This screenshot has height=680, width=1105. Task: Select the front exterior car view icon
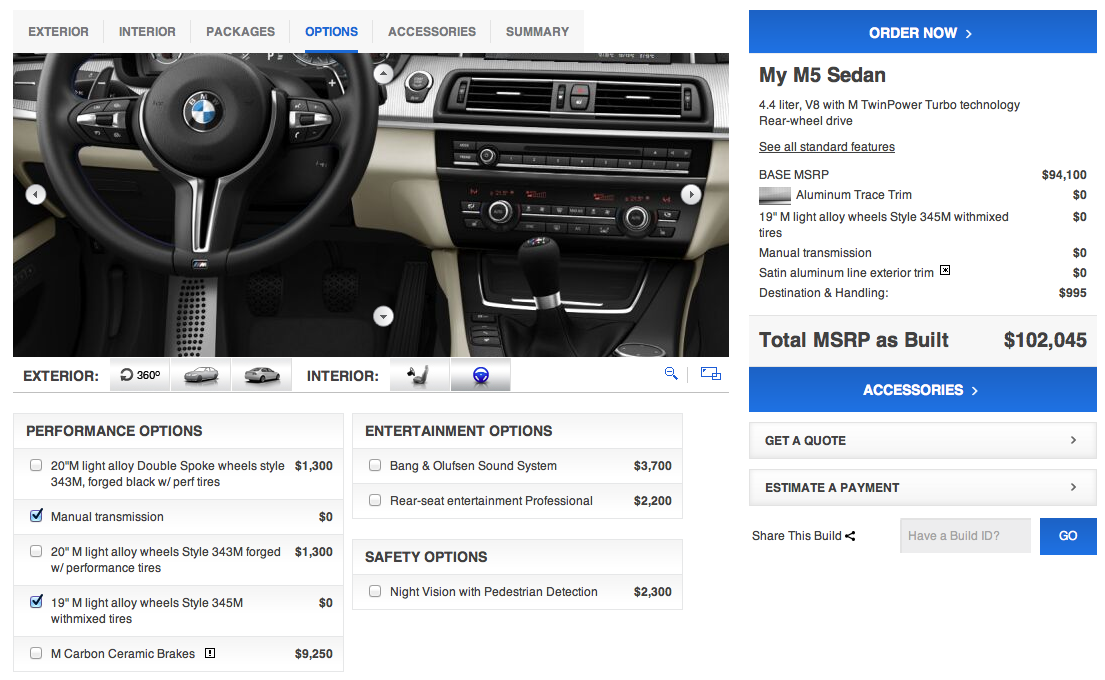tap(200, 376)
